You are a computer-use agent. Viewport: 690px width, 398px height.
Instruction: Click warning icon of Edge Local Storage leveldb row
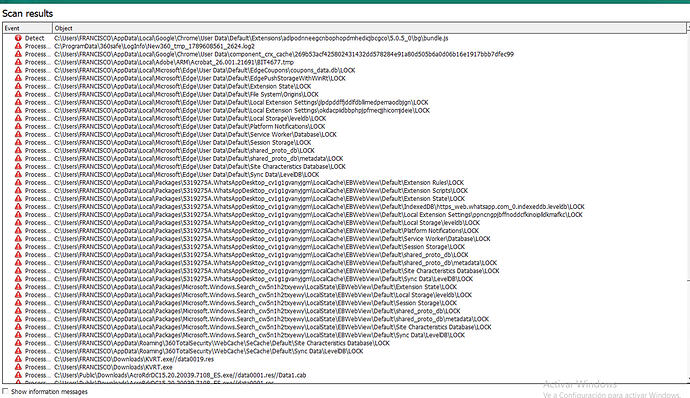pos(18,118)
